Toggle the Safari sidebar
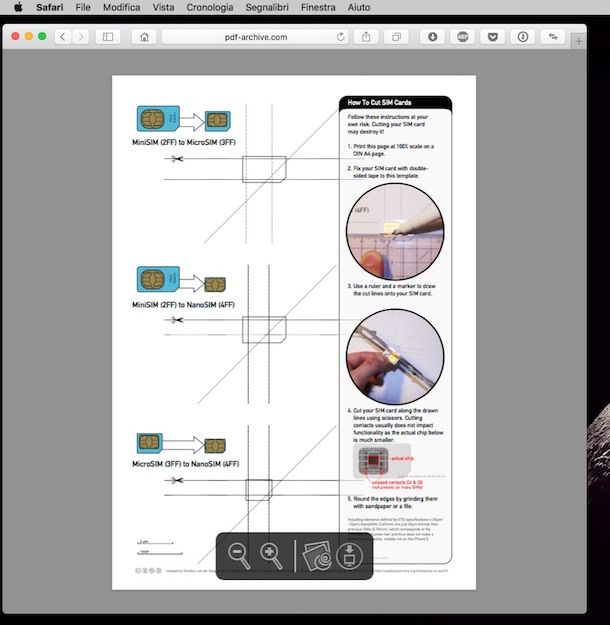The width and height of the screenshot is (610, 625). pyautogui.click(x=108, y=37)
